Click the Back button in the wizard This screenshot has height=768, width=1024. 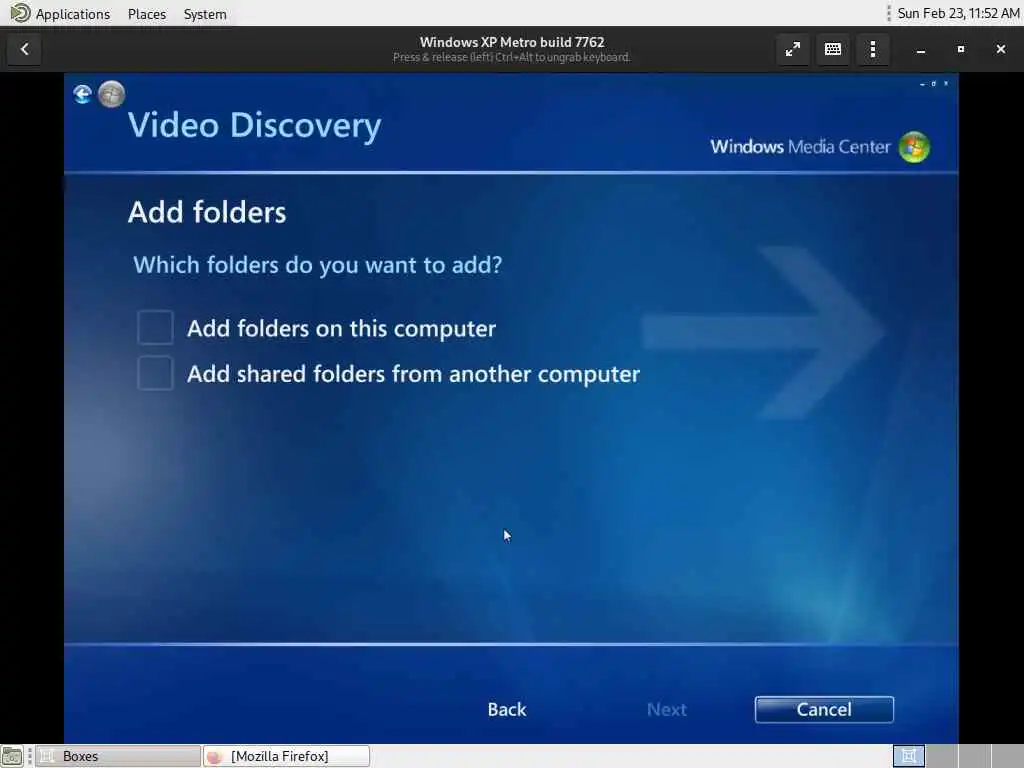[507, 709]
